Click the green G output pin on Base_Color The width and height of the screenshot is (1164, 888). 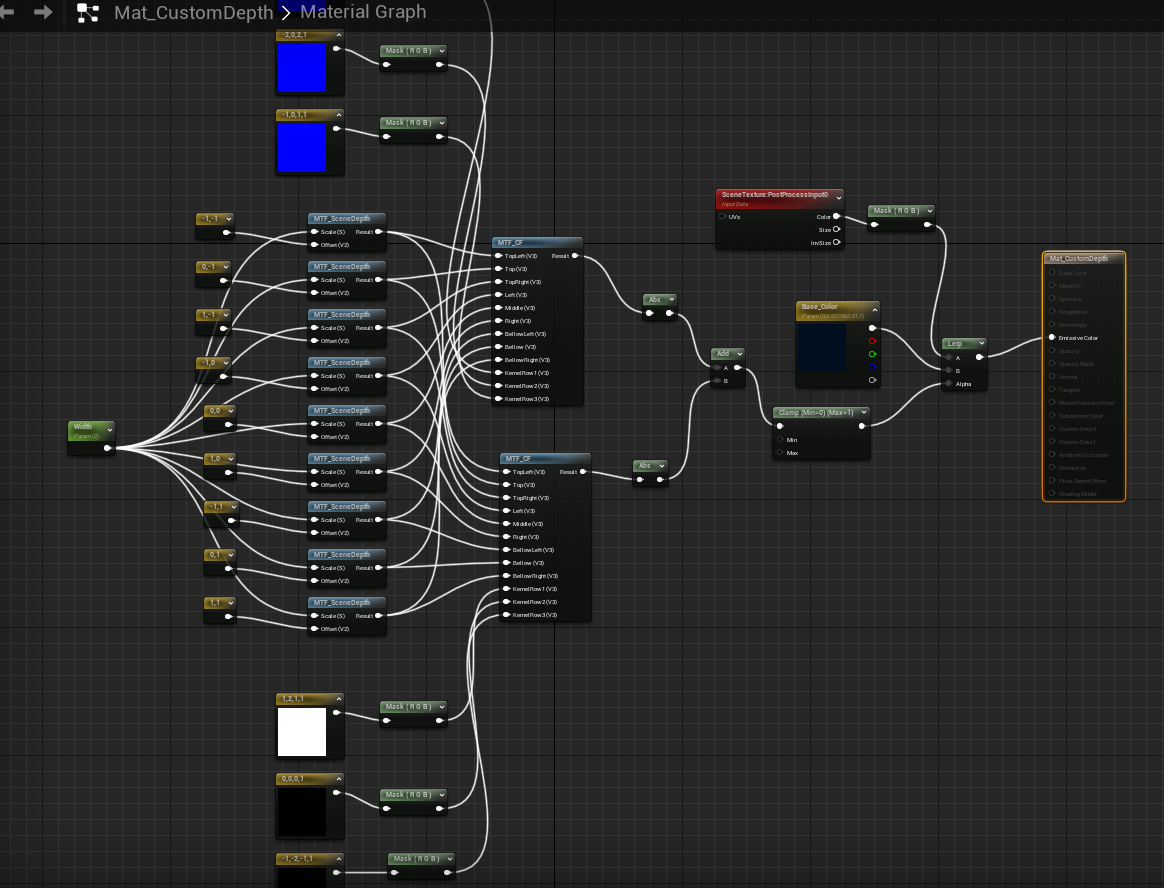coord(872,354)
